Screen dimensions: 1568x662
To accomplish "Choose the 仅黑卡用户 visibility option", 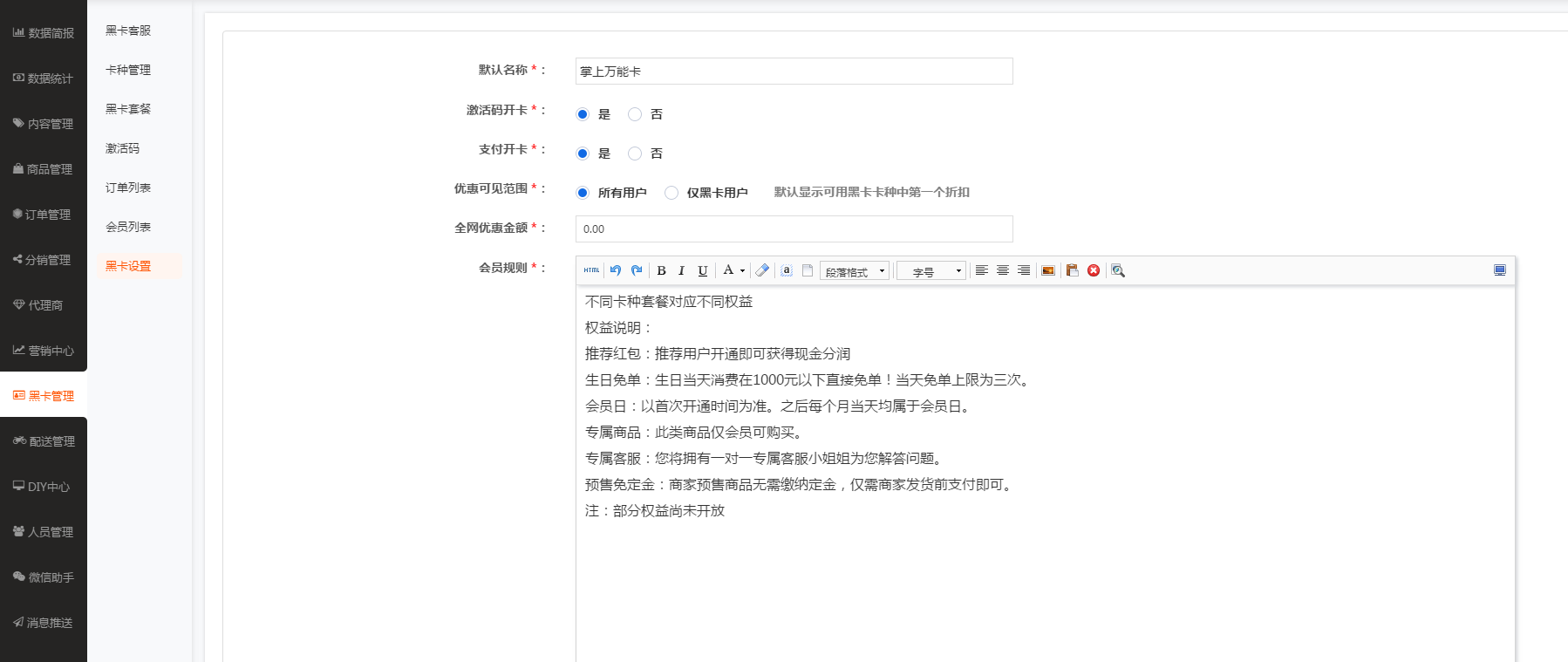I will (x=672, y=193).
